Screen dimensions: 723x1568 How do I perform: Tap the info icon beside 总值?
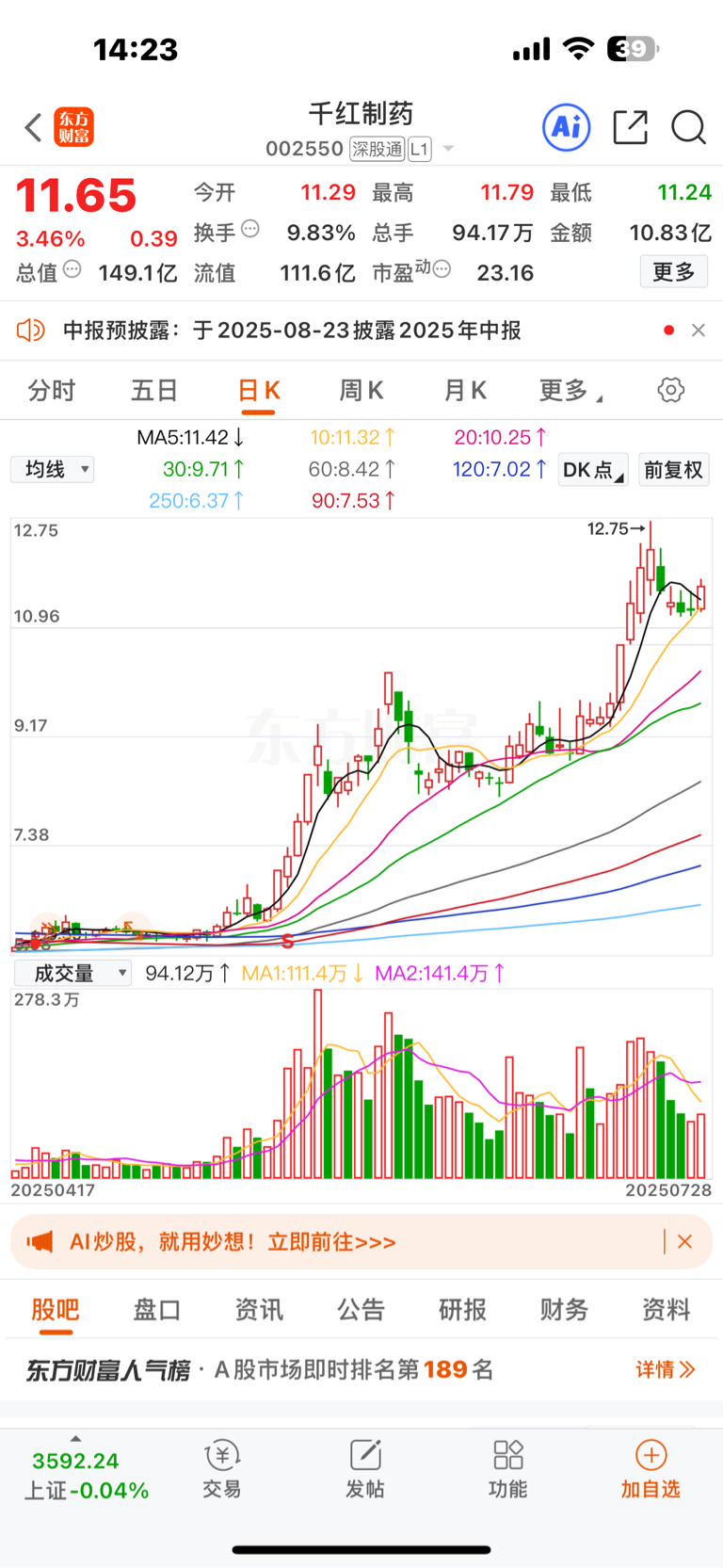[x=72, y=269]
